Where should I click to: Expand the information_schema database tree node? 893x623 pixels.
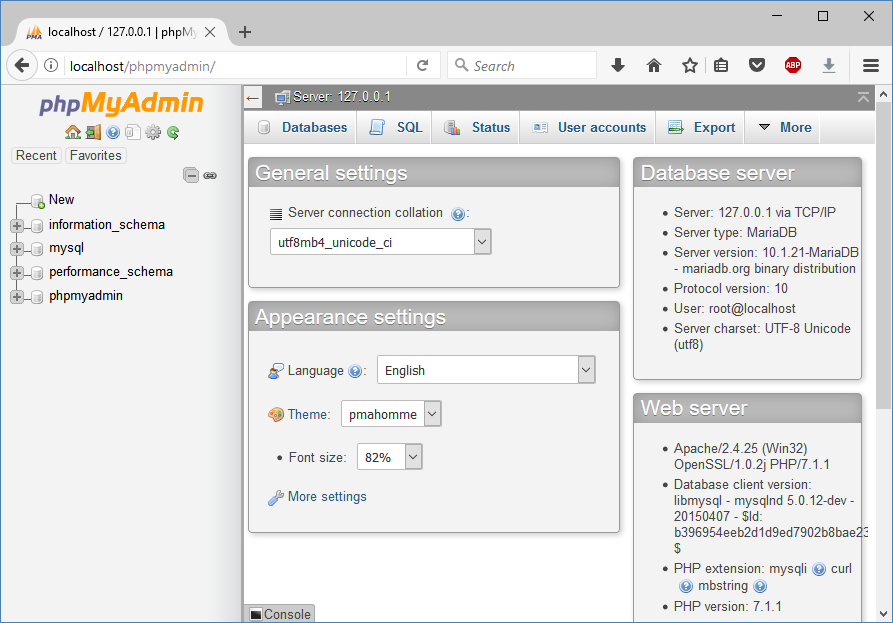pyautogui.click(x=17, y=225)
